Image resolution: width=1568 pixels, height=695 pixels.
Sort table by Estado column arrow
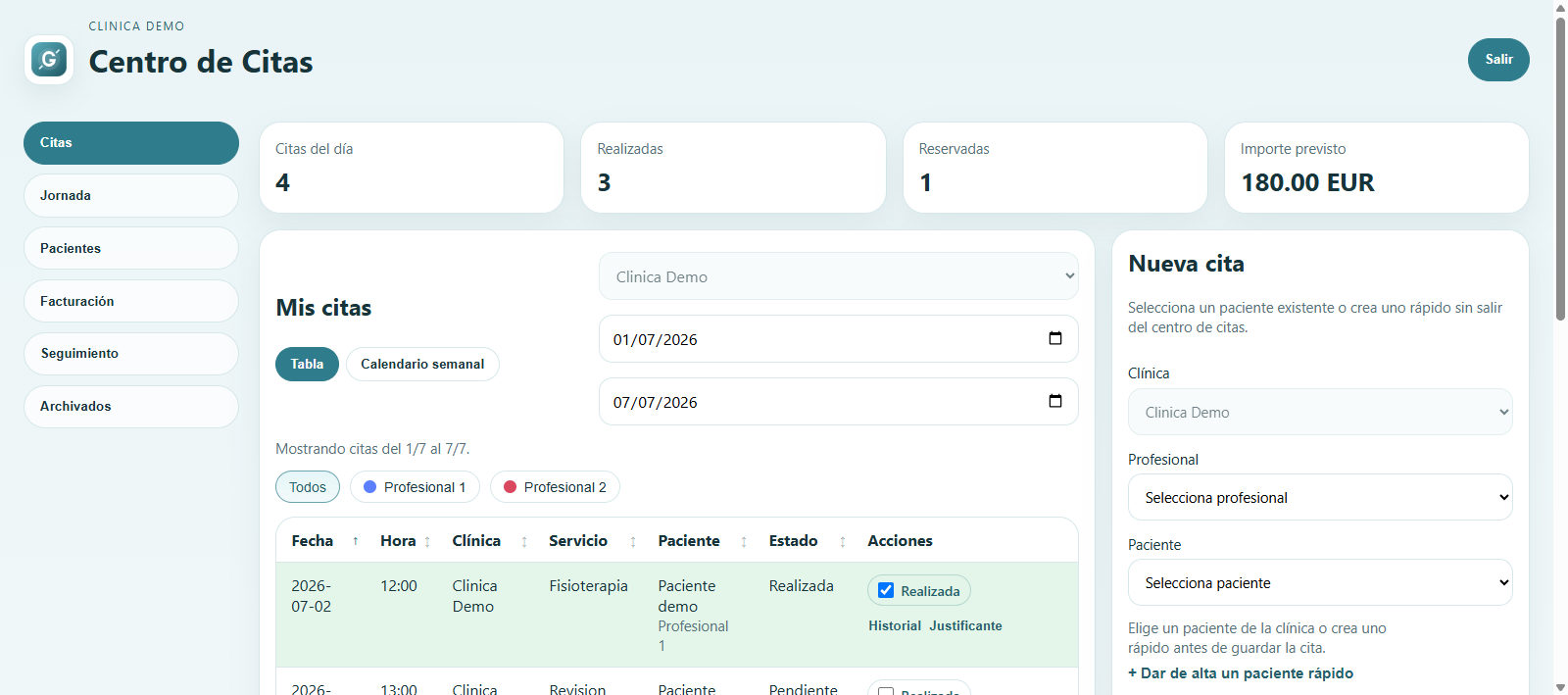coord(843,541)
